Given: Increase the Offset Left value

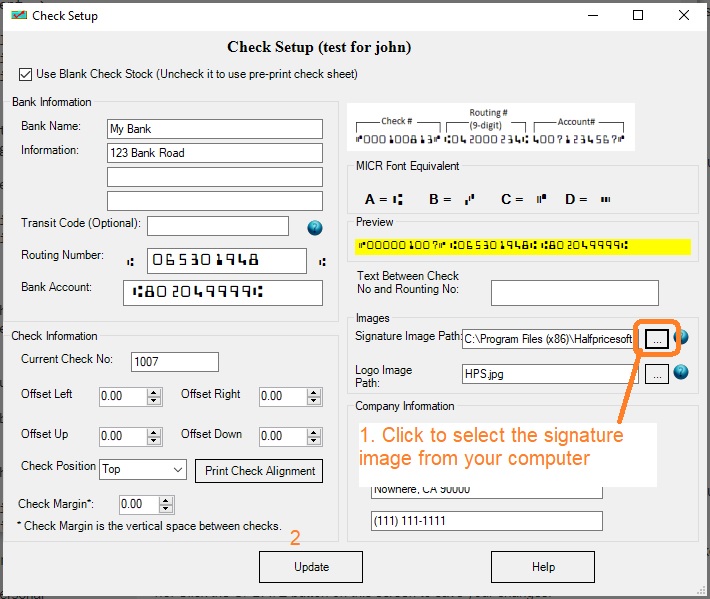Looking at the screenshot, I should pos(154,393).
